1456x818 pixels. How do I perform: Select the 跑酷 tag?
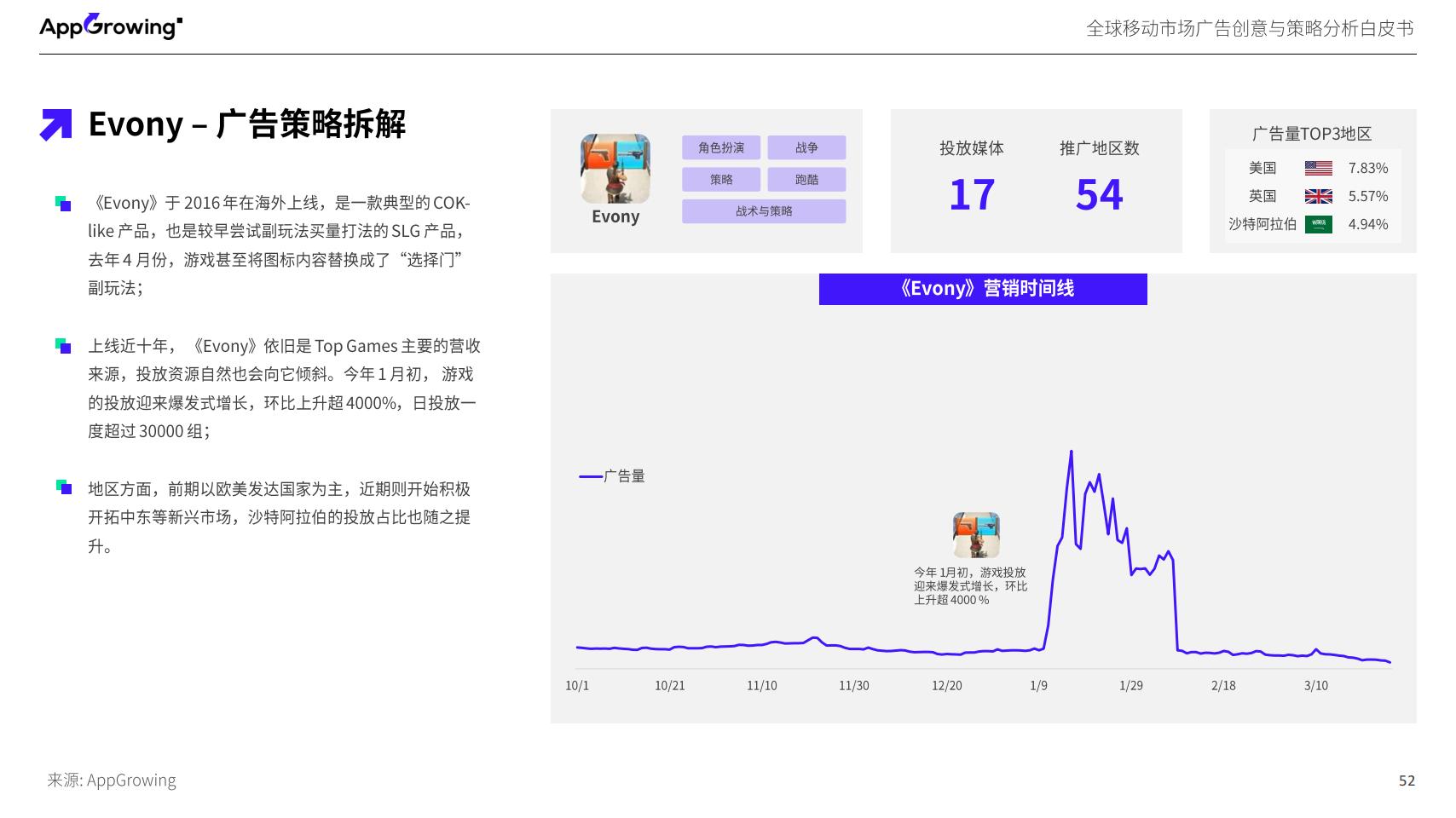(x=806, y=179)
